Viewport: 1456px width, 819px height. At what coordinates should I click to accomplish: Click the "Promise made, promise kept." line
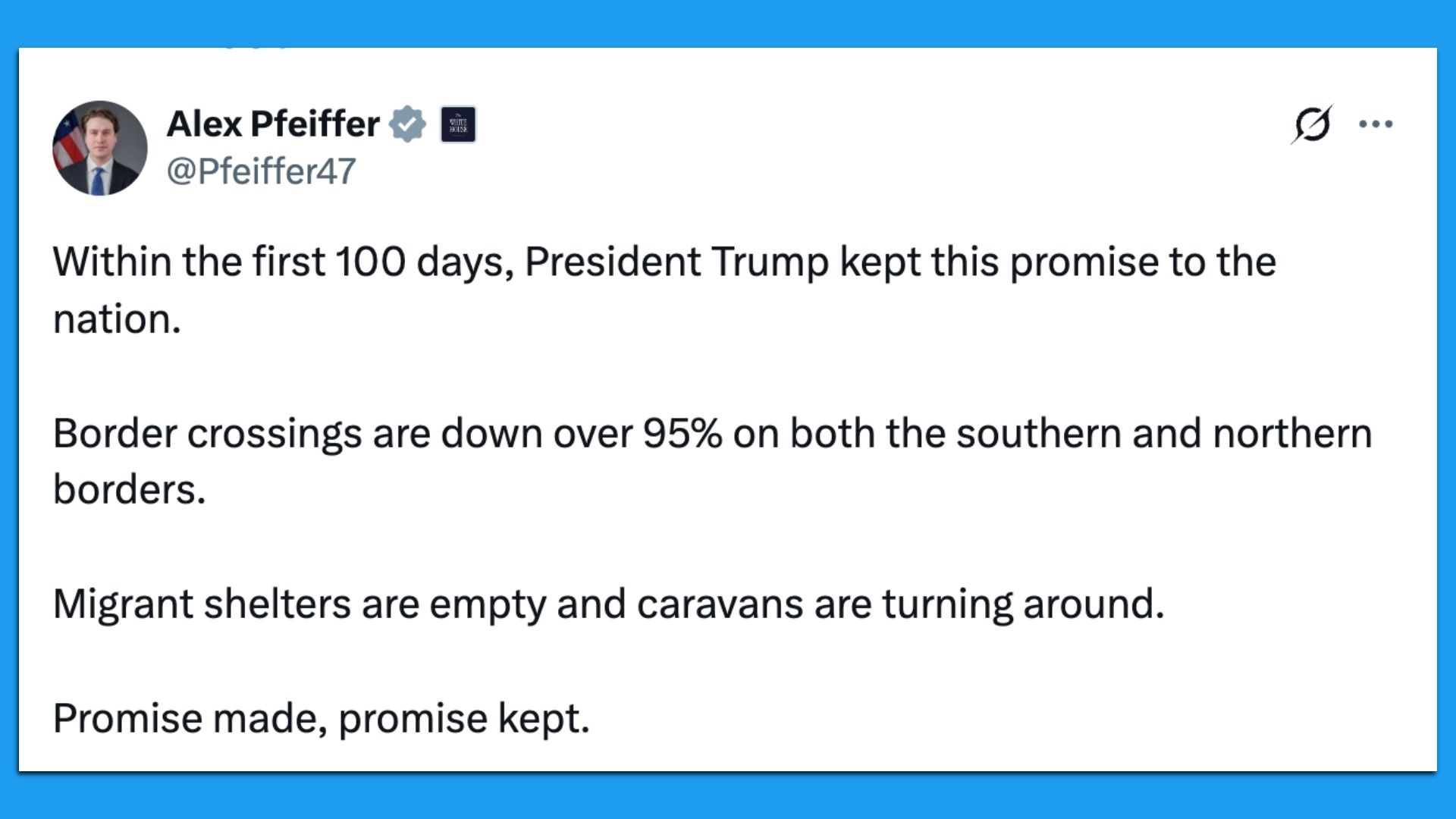pyautogui.click(x=321, y=718)
